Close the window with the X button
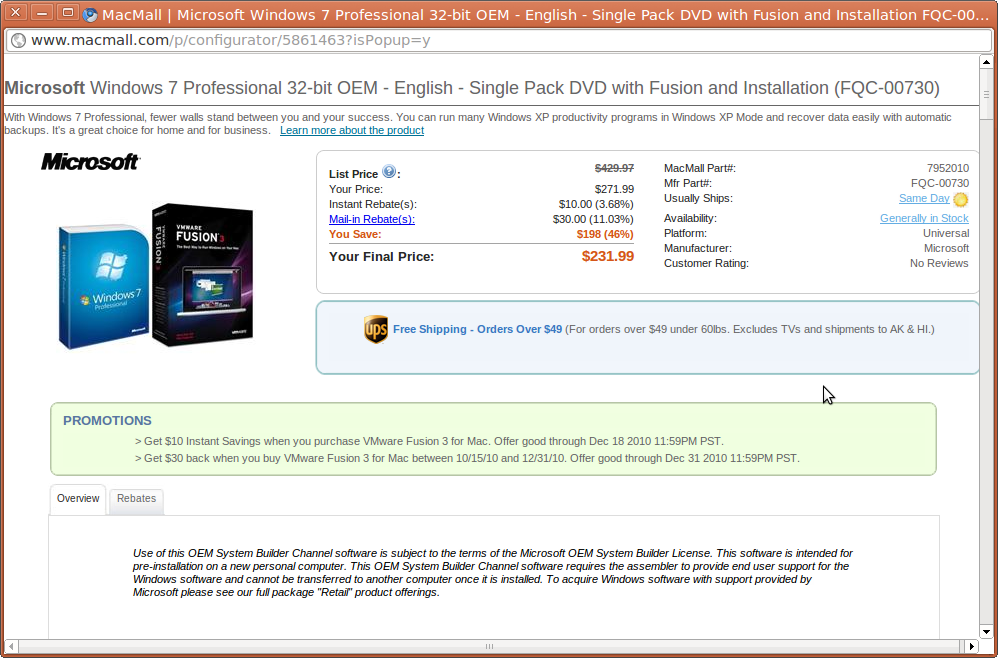 [16, 12]
